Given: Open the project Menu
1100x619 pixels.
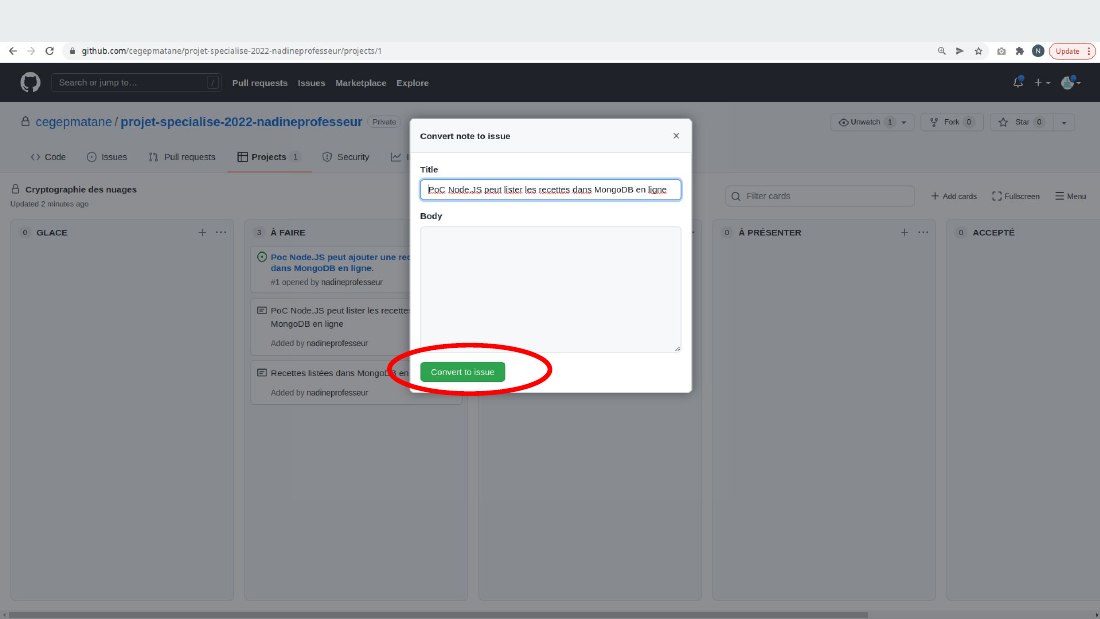Looking at the screenshot, I should [x=1071, y=196].
